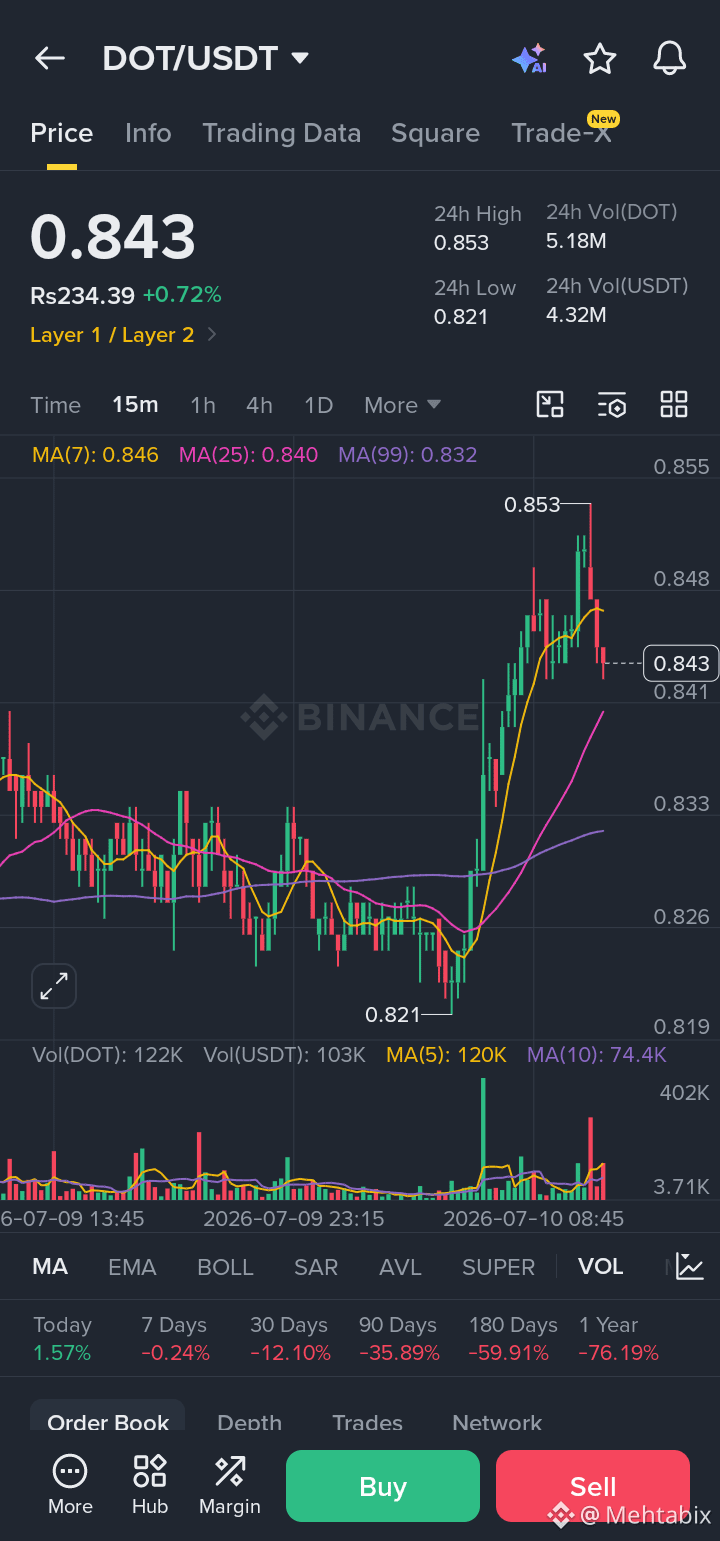Tap the 0.853 high marker on chart
Image resolution: width=720 pixels, height=1541 pixels.
click(x=532, y=505)
